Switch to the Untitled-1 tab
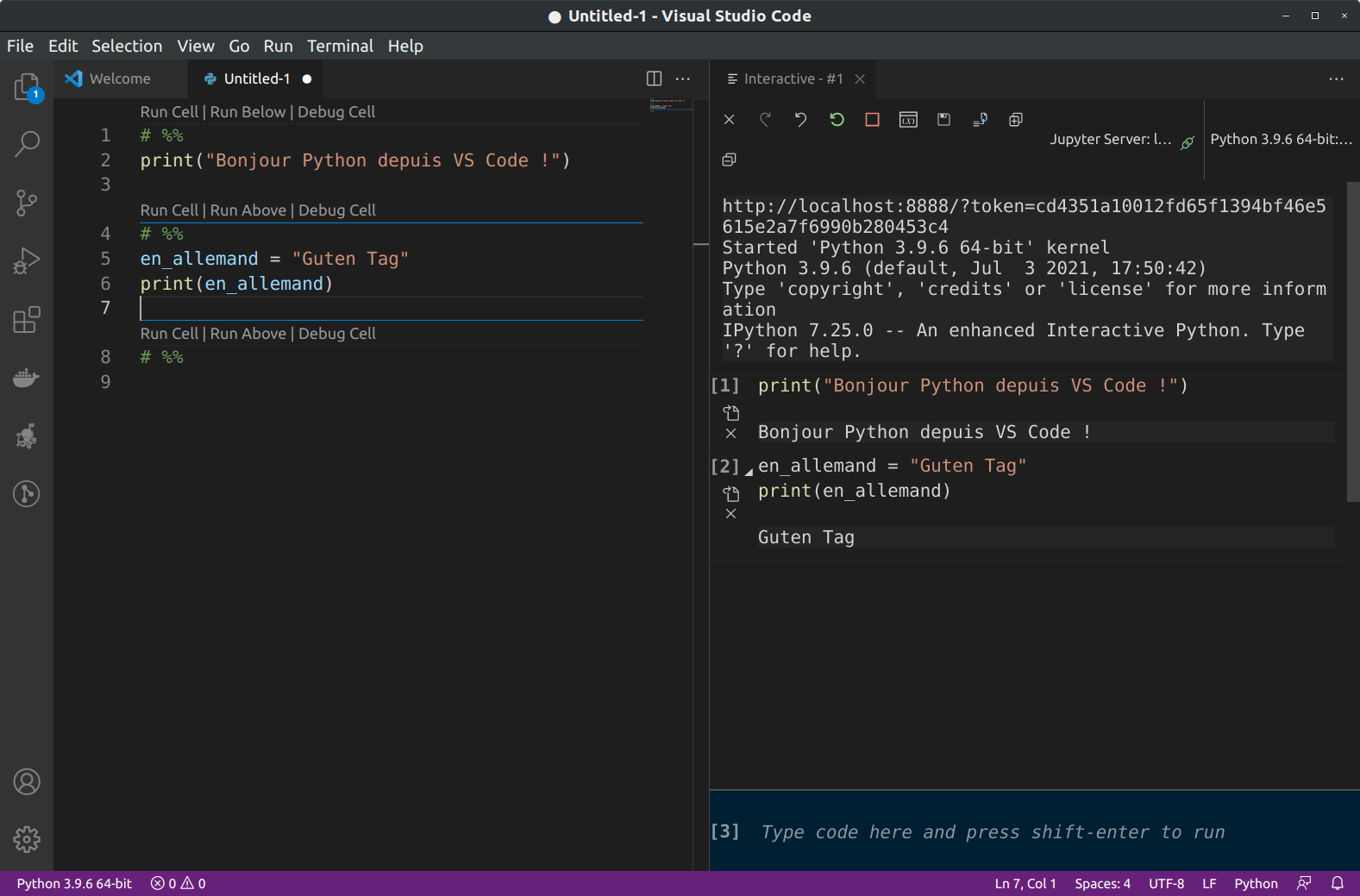 point(257,78)
